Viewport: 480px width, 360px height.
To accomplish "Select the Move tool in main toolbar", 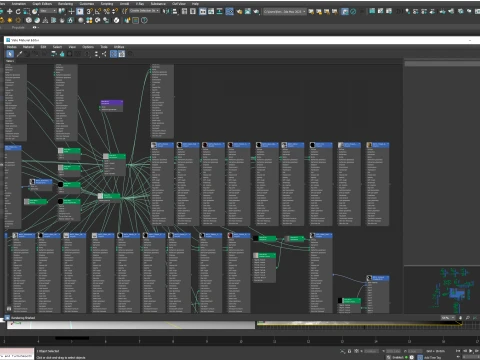I will click(10, 11).
